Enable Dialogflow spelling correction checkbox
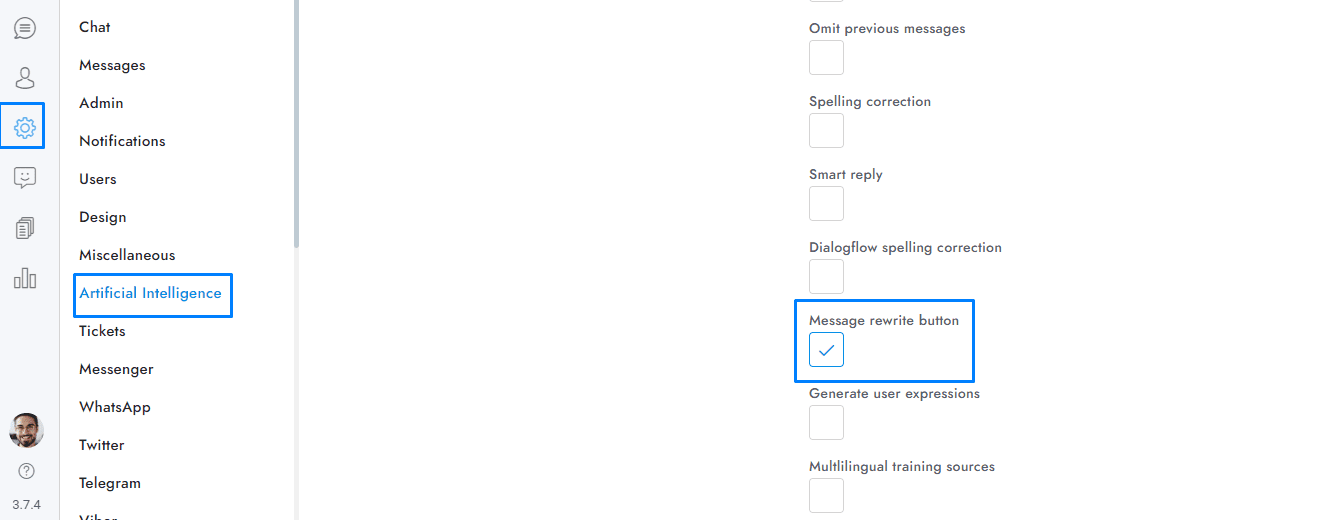Image resolution: width=1326 pixels, height=520 pixels. [826, 277]
